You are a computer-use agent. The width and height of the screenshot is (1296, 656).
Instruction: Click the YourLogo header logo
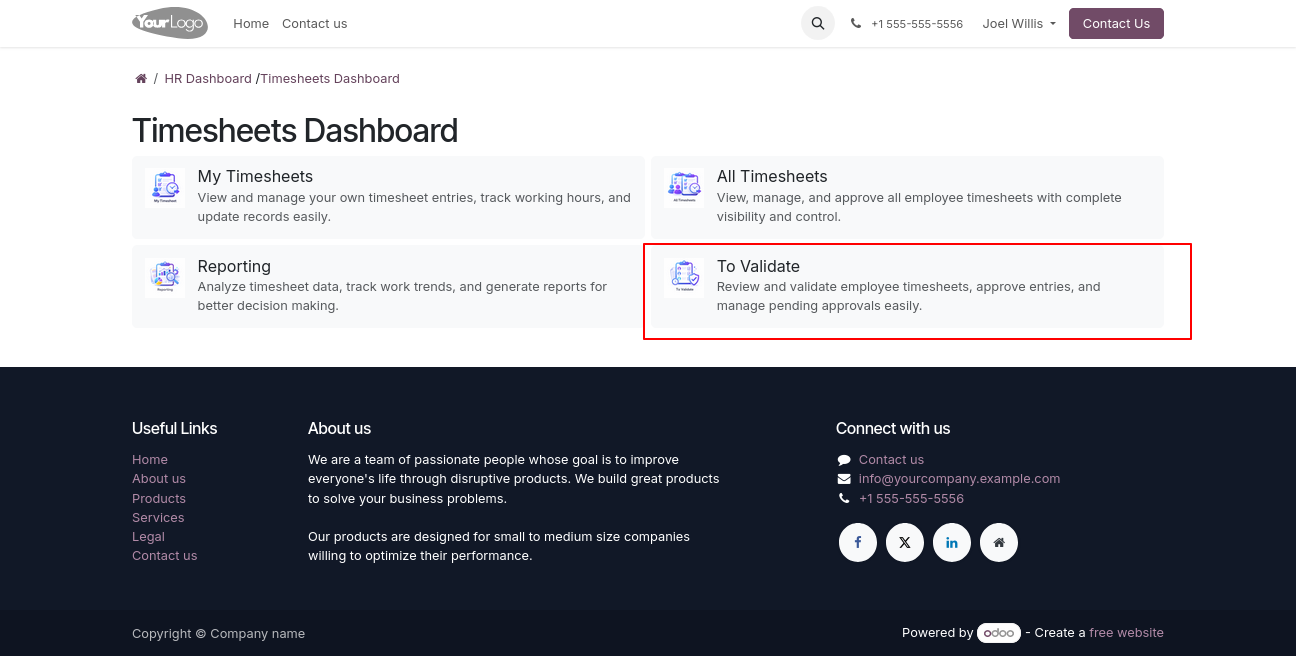[x=170, y=23]
